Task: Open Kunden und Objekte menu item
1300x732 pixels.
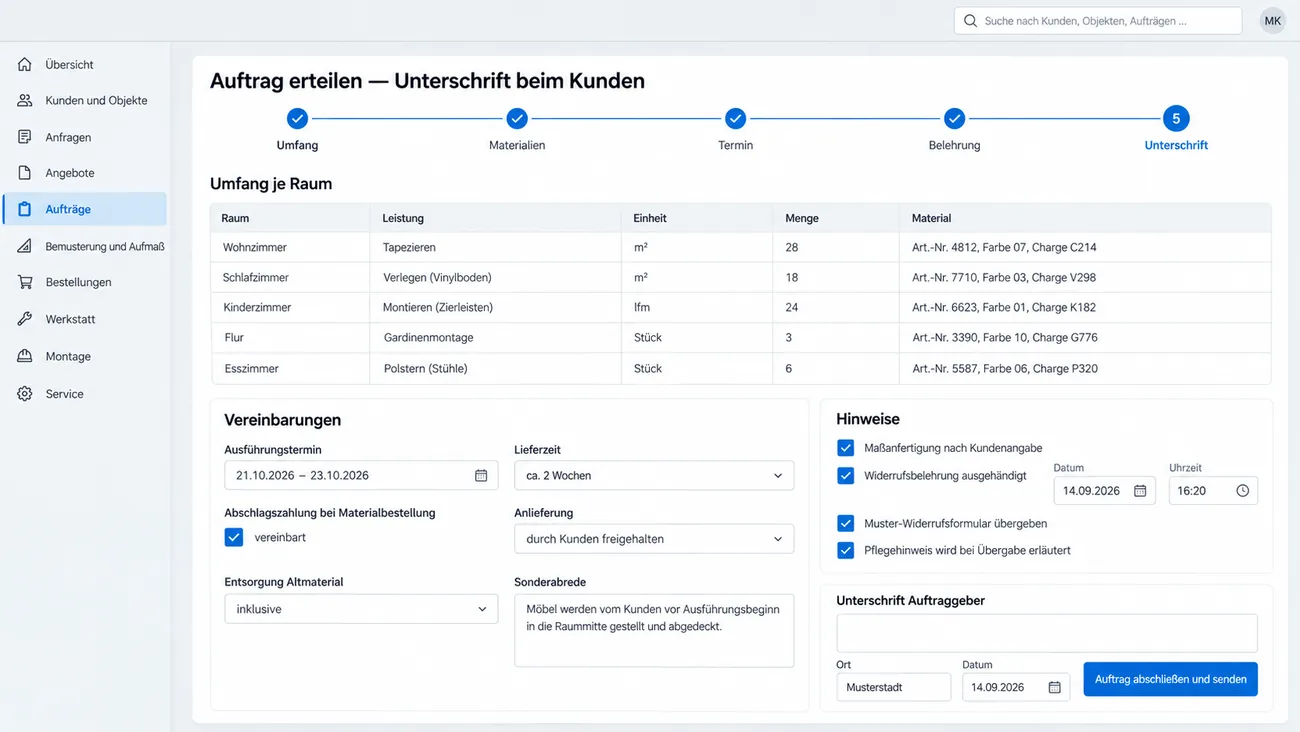Action: coord(85,100)
